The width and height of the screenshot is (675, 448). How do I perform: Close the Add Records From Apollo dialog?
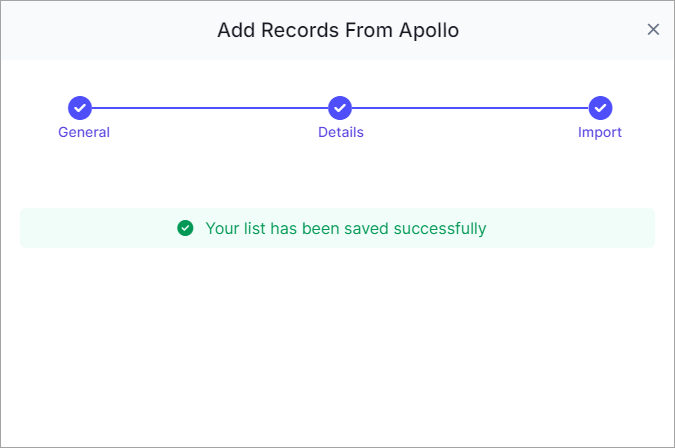tap(653, 30)
